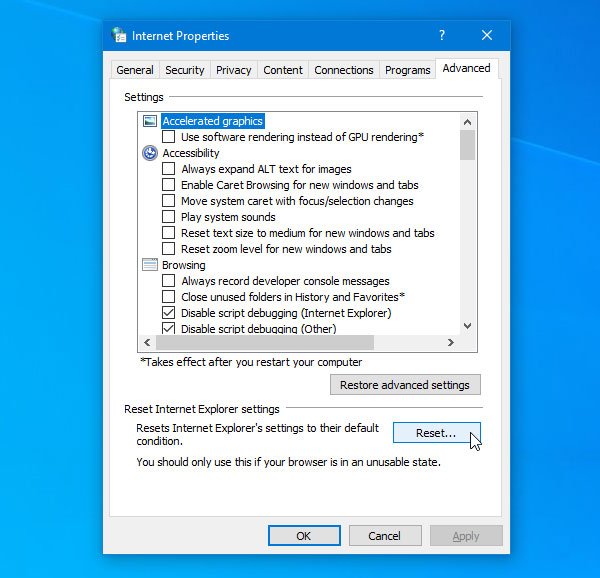
Task: Check Reset text size to medium option
Action: click(x=168, y=233)
